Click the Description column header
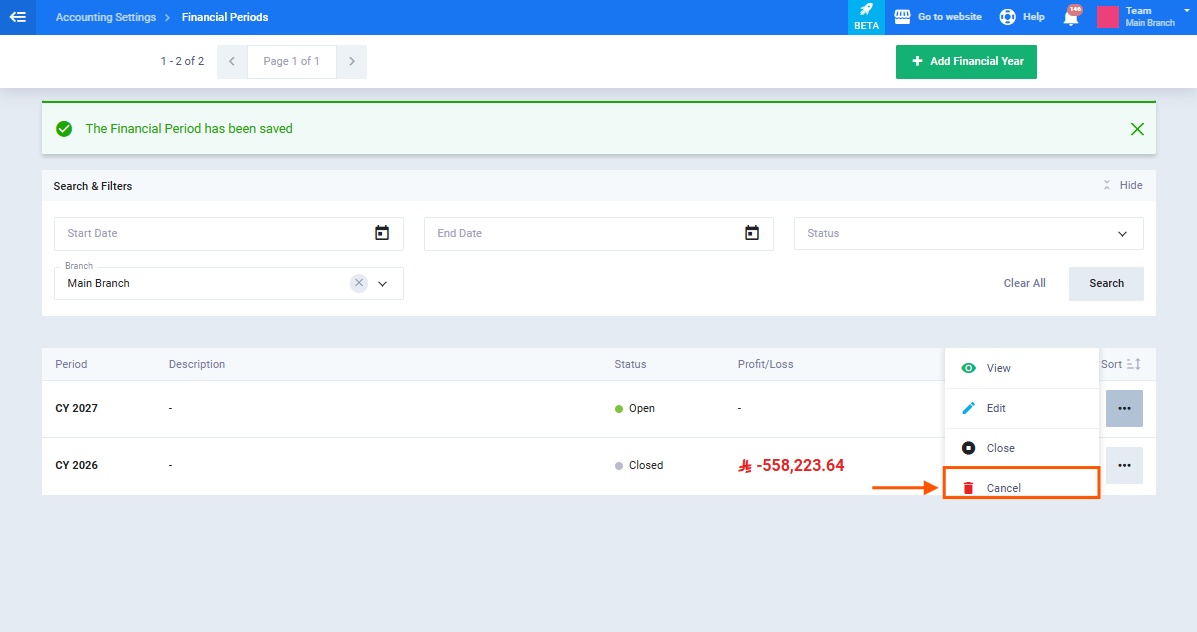This screenshot has width=1197, height=632. pos(197,364)
